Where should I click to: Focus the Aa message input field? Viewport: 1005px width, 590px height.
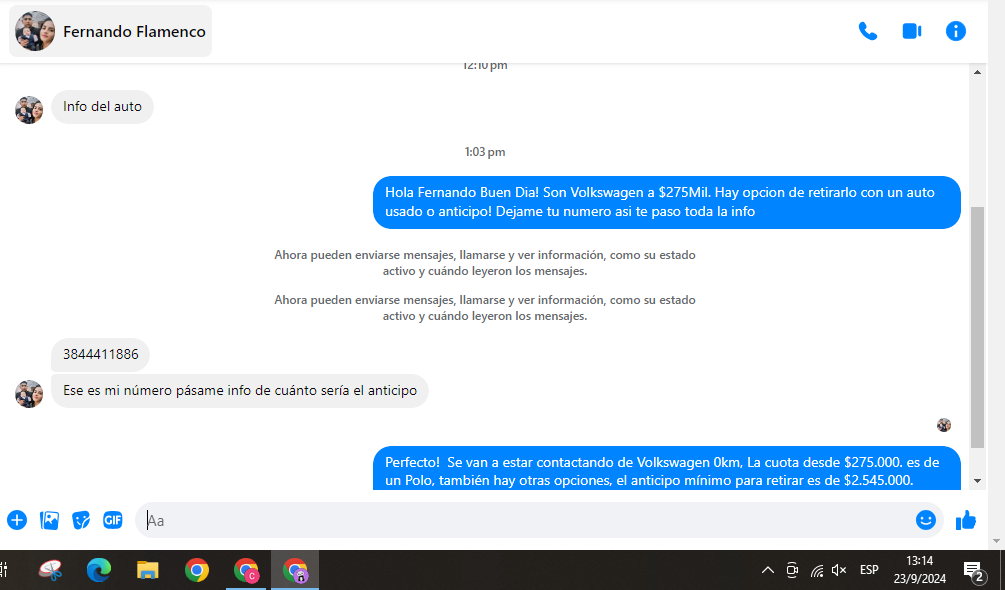pyautogui.click(x=524, y=520)
